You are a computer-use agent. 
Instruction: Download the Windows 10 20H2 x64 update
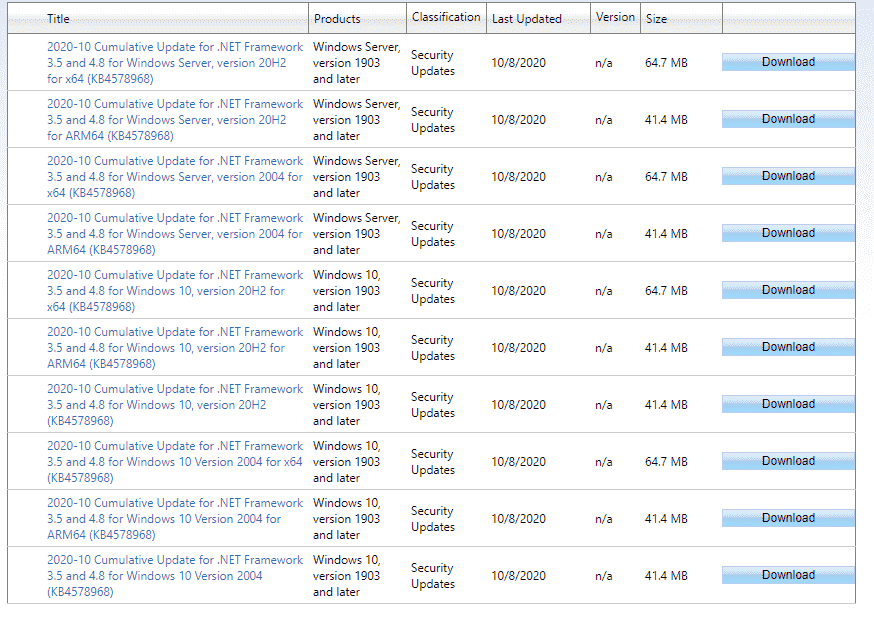point(787,290)
